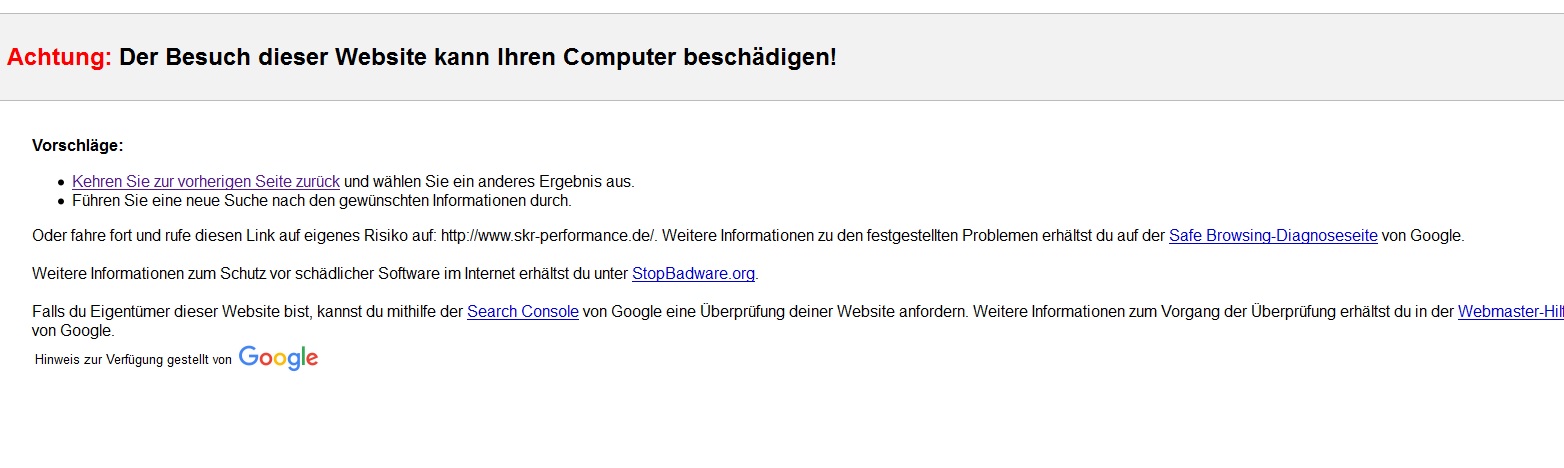Visit the StopBadware.org link
Viewport: 1564px width, 468px height.
click(694, 274)
